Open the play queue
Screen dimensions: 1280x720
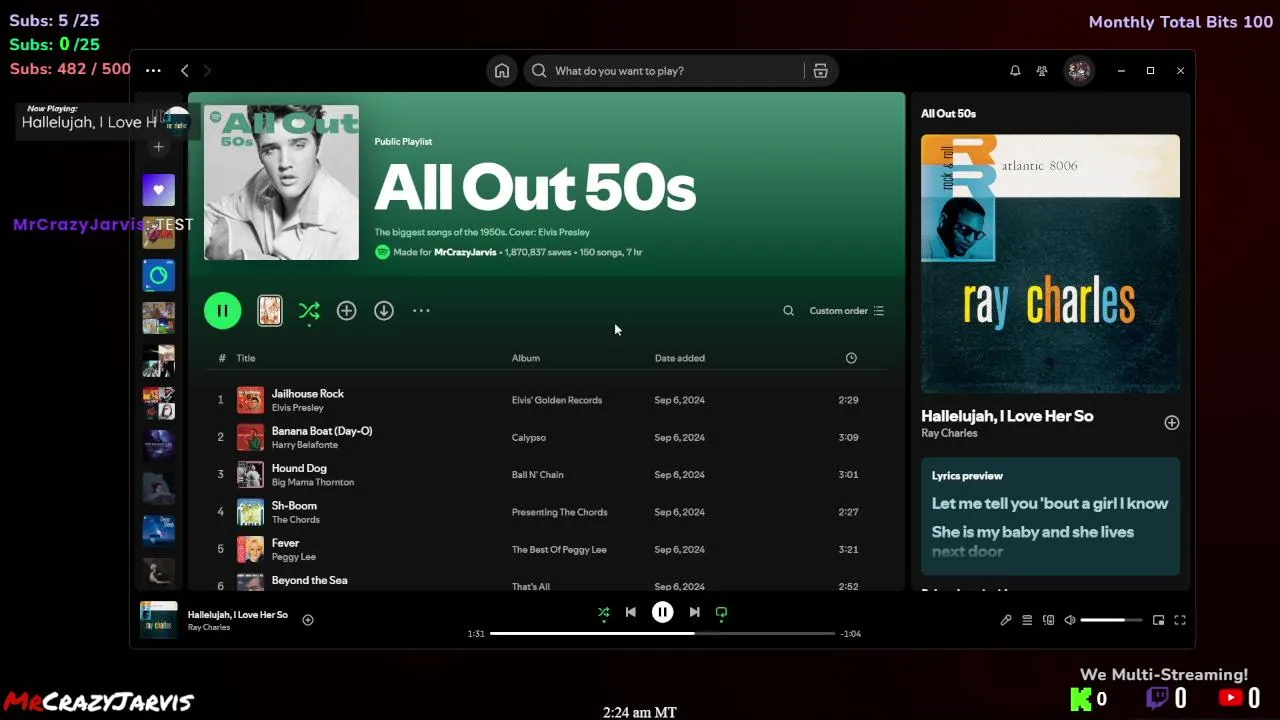tap(1027, 620)
